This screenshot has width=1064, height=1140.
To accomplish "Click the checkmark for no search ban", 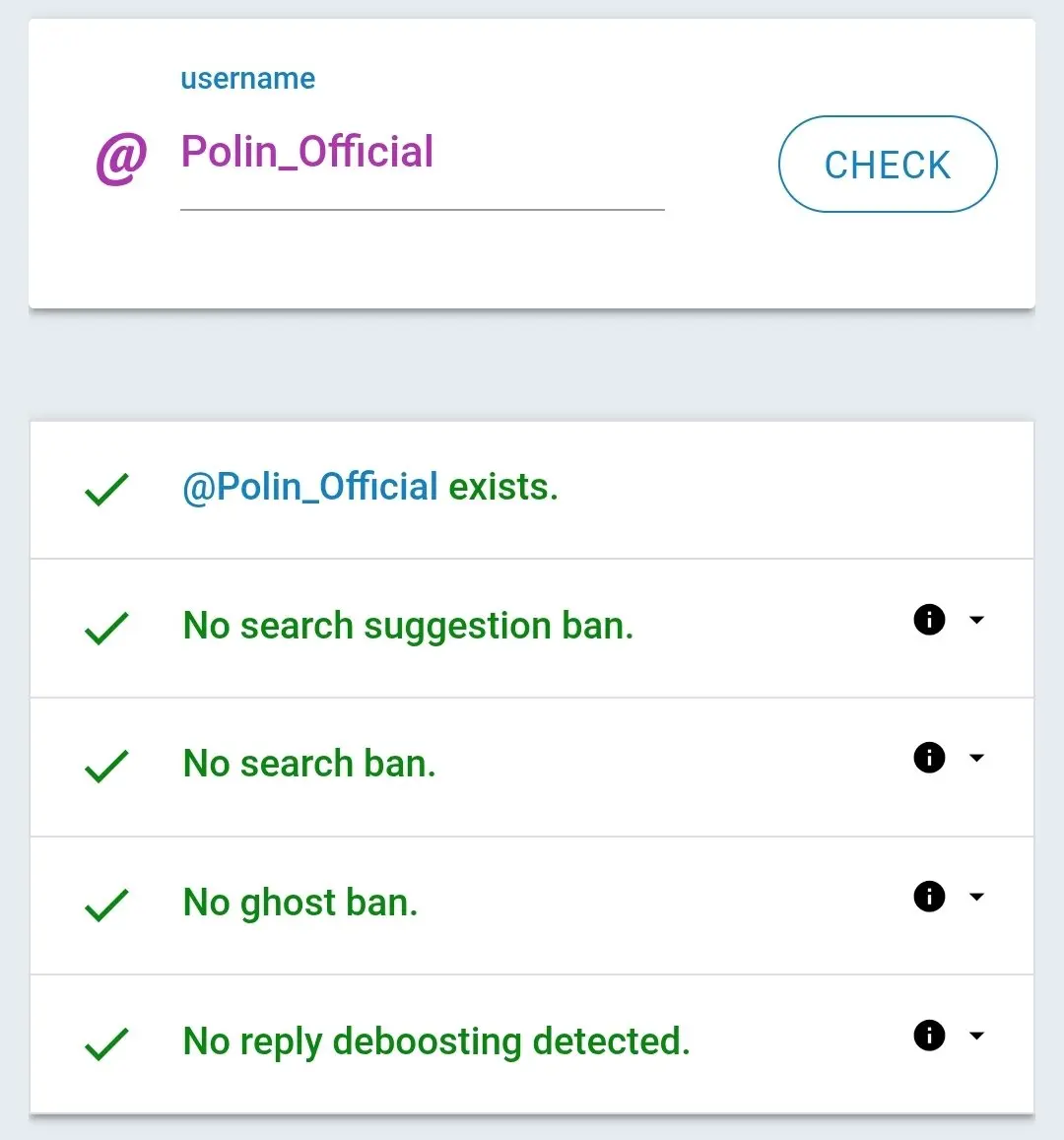I will coord(105,767).
